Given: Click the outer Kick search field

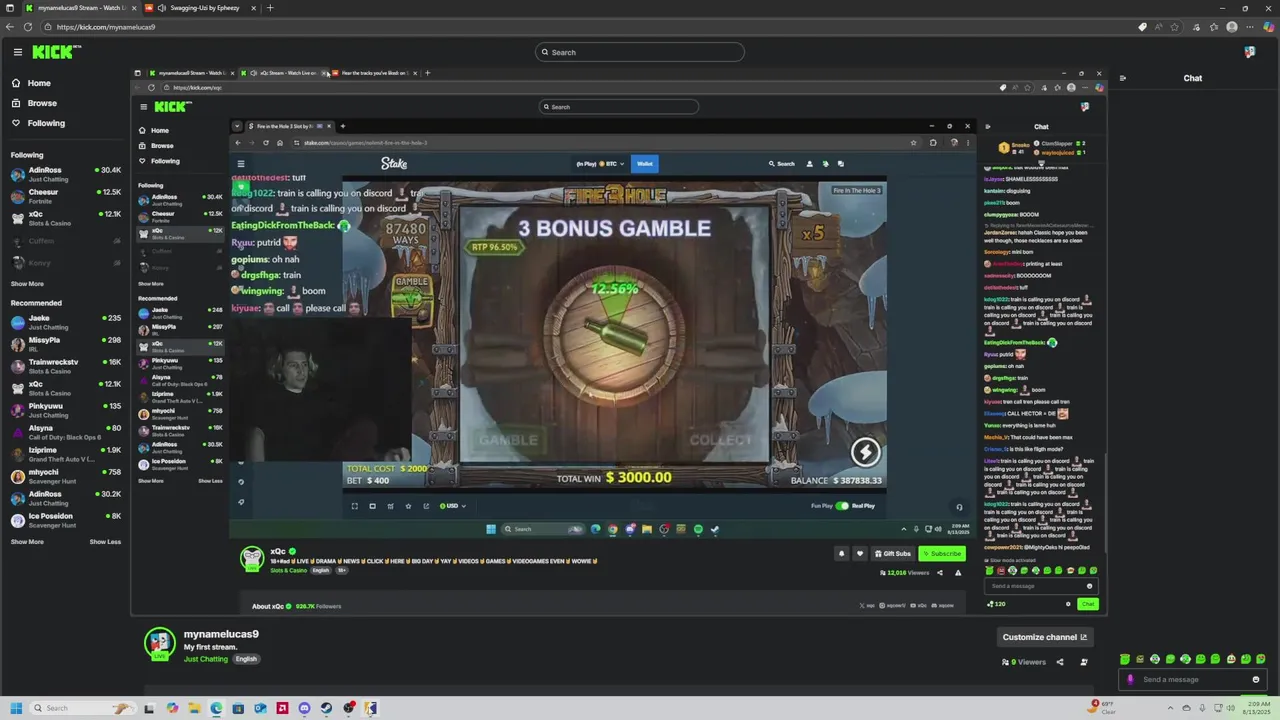Looking at the screenshot, I should (640, 52).
